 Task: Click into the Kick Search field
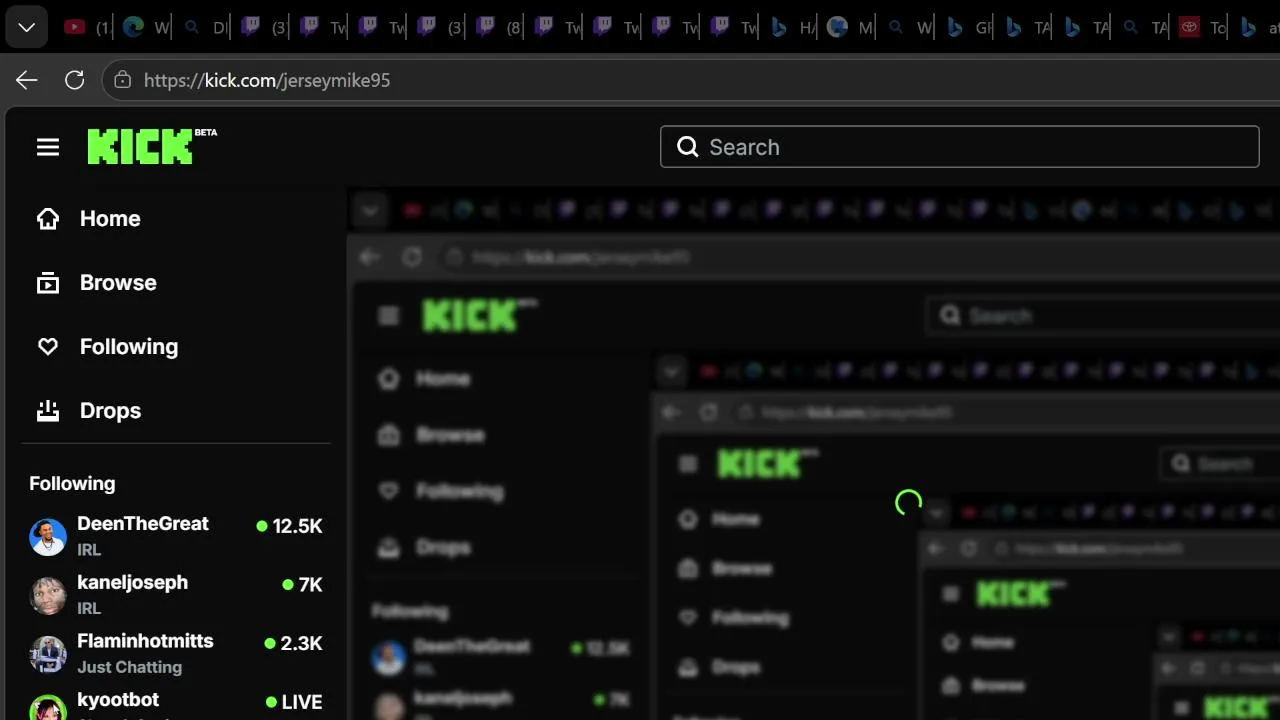(959, 147)
